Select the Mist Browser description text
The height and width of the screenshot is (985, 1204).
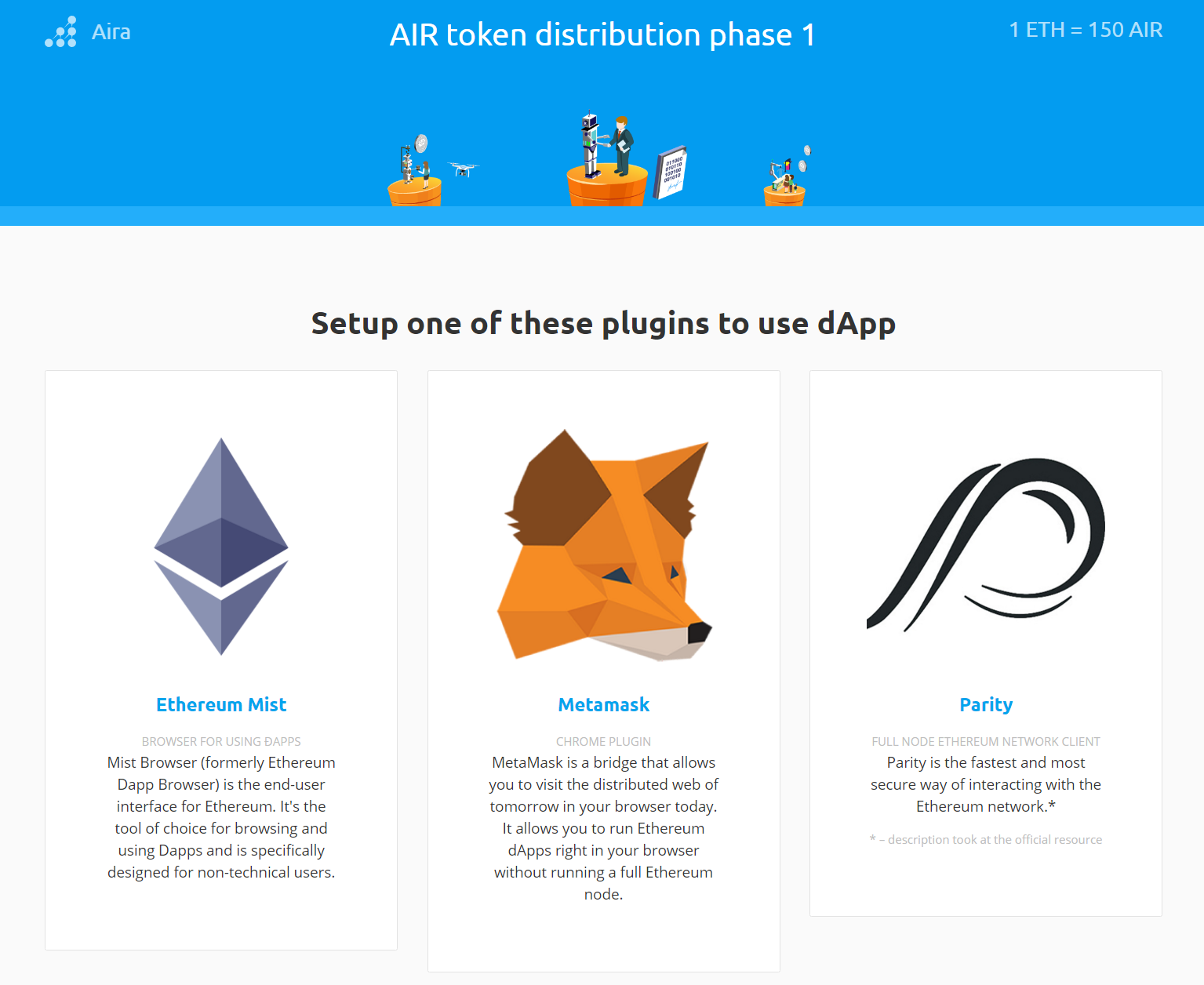(221, 817)
